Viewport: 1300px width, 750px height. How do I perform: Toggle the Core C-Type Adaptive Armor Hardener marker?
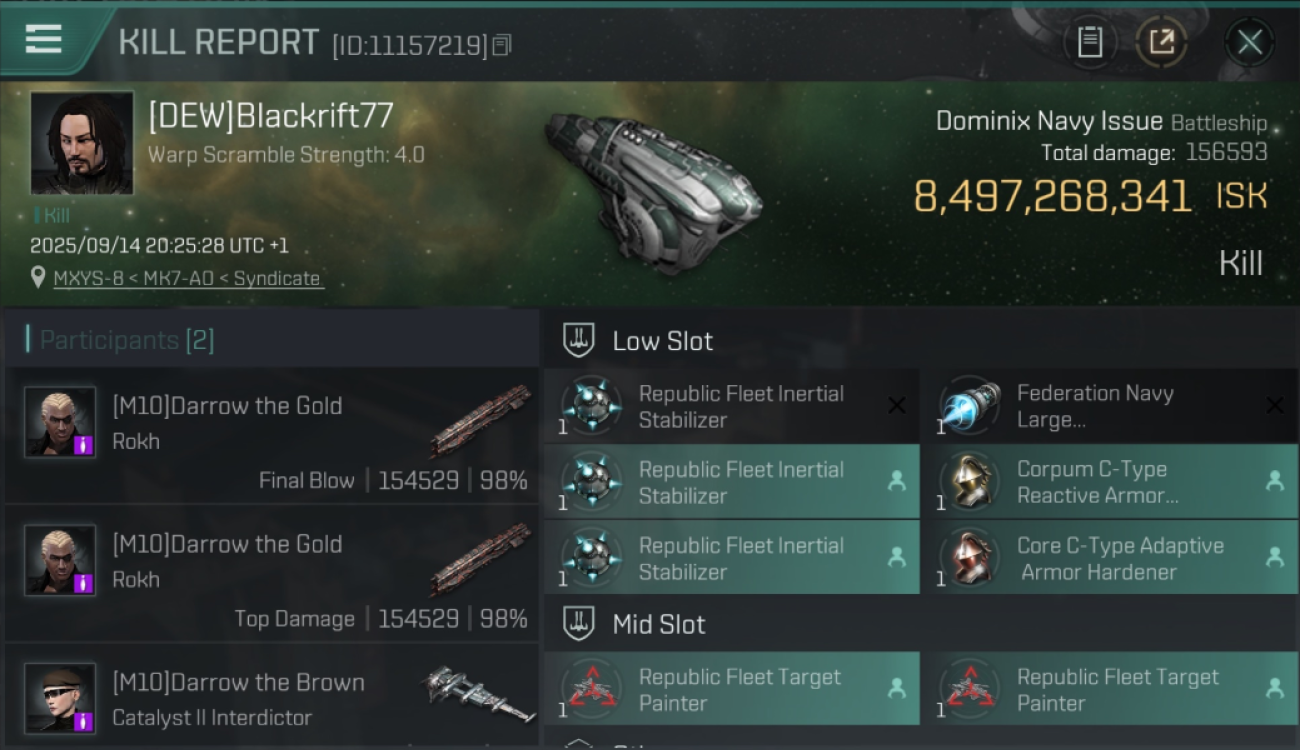tap(1274, 557)
